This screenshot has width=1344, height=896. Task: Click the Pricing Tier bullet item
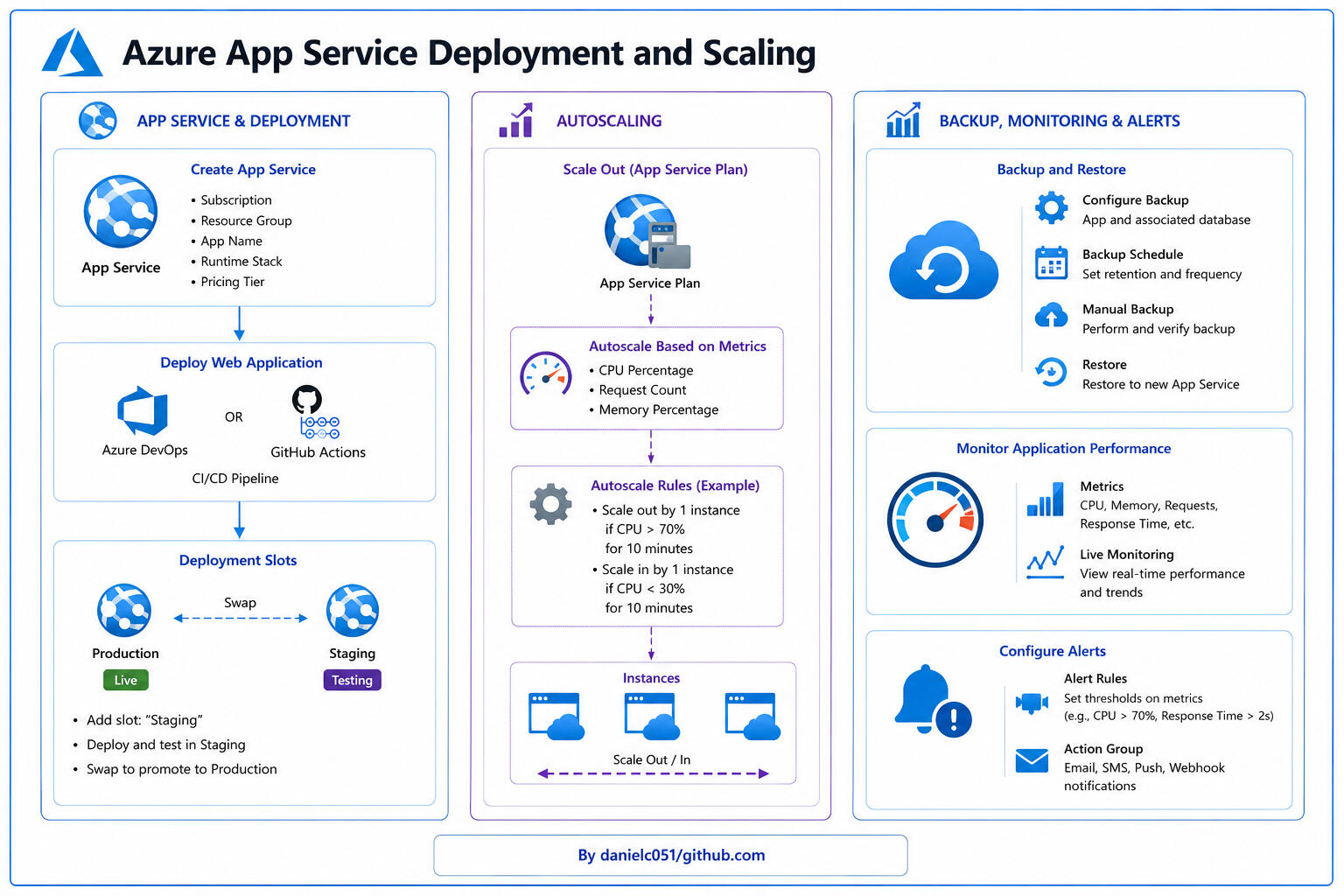(227, 282)
